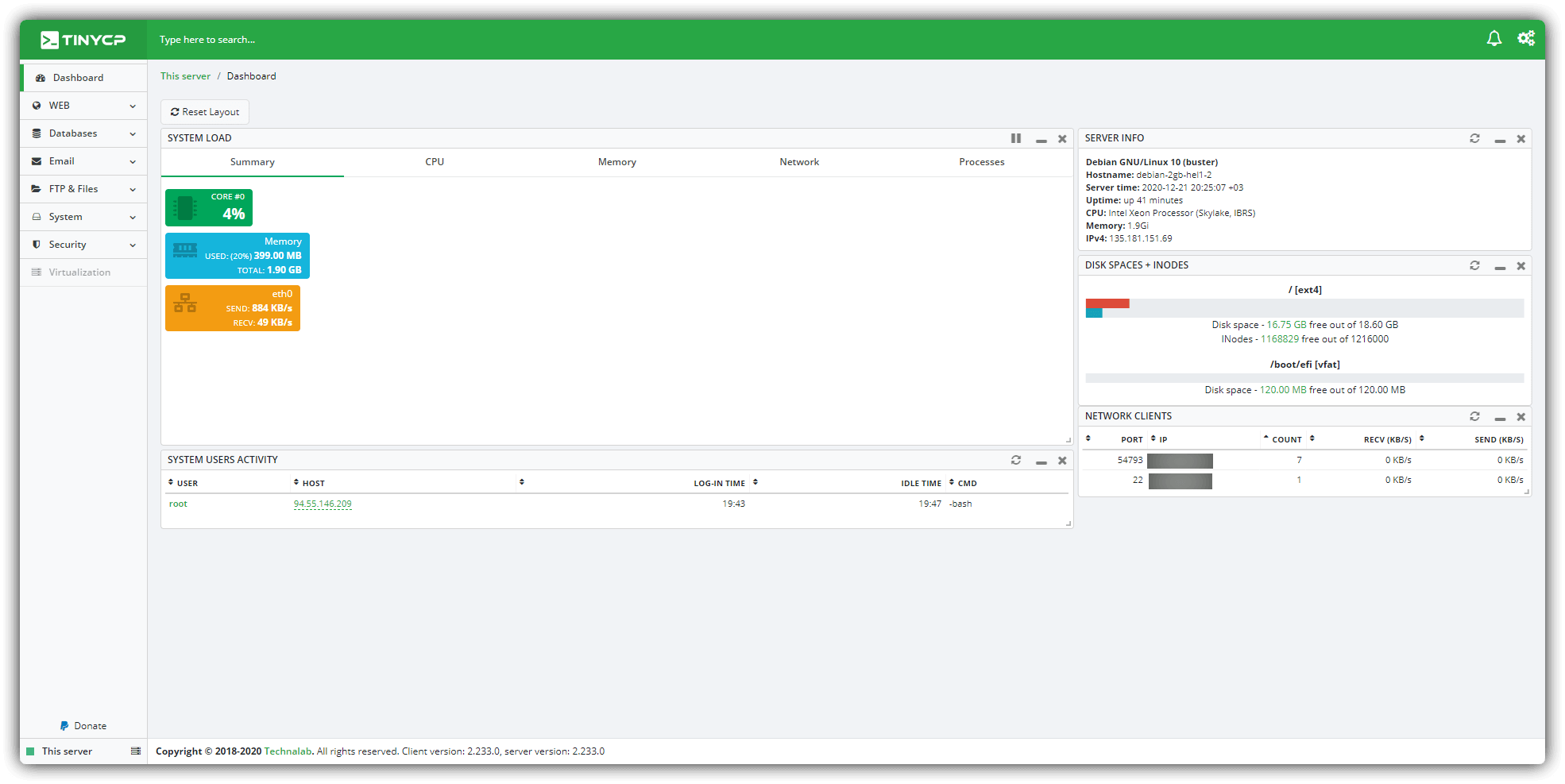This screenshot has height=784, width=1565.
Task: Close System Users Activity panel
Action: click(1062, 461)
